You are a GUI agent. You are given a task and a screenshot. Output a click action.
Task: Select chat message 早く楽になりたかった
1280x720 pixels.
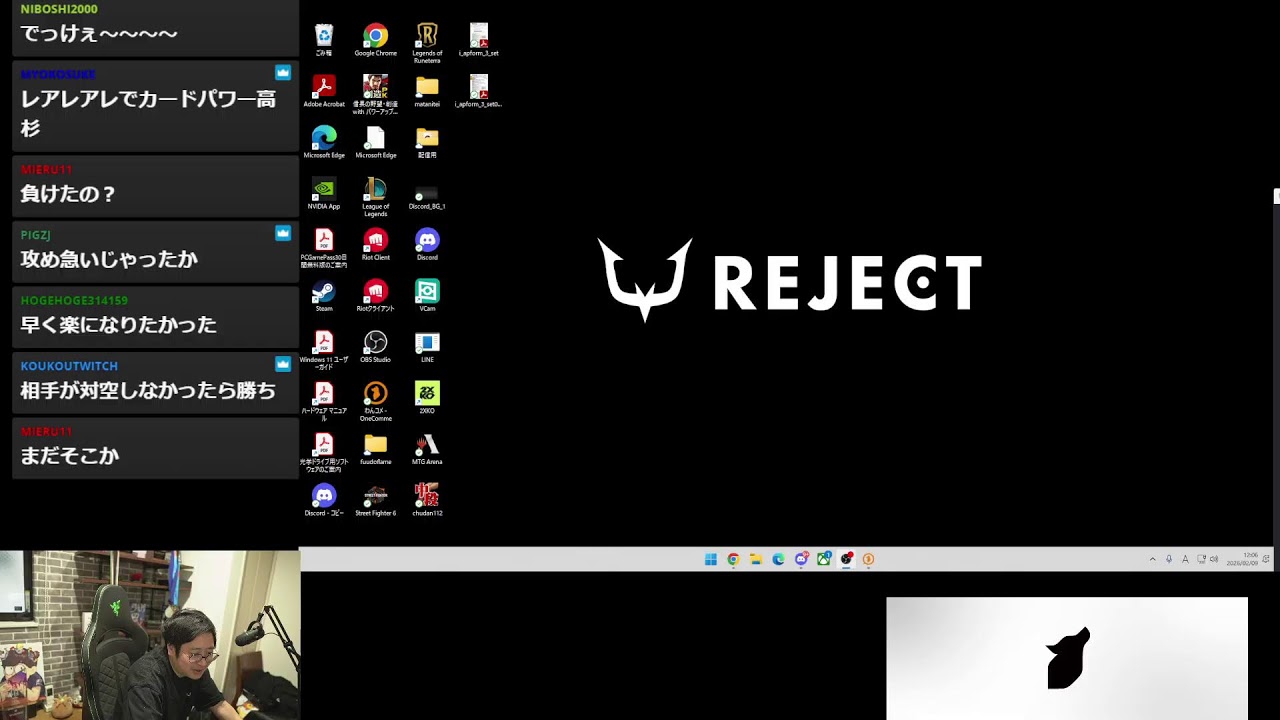(118, 324)
